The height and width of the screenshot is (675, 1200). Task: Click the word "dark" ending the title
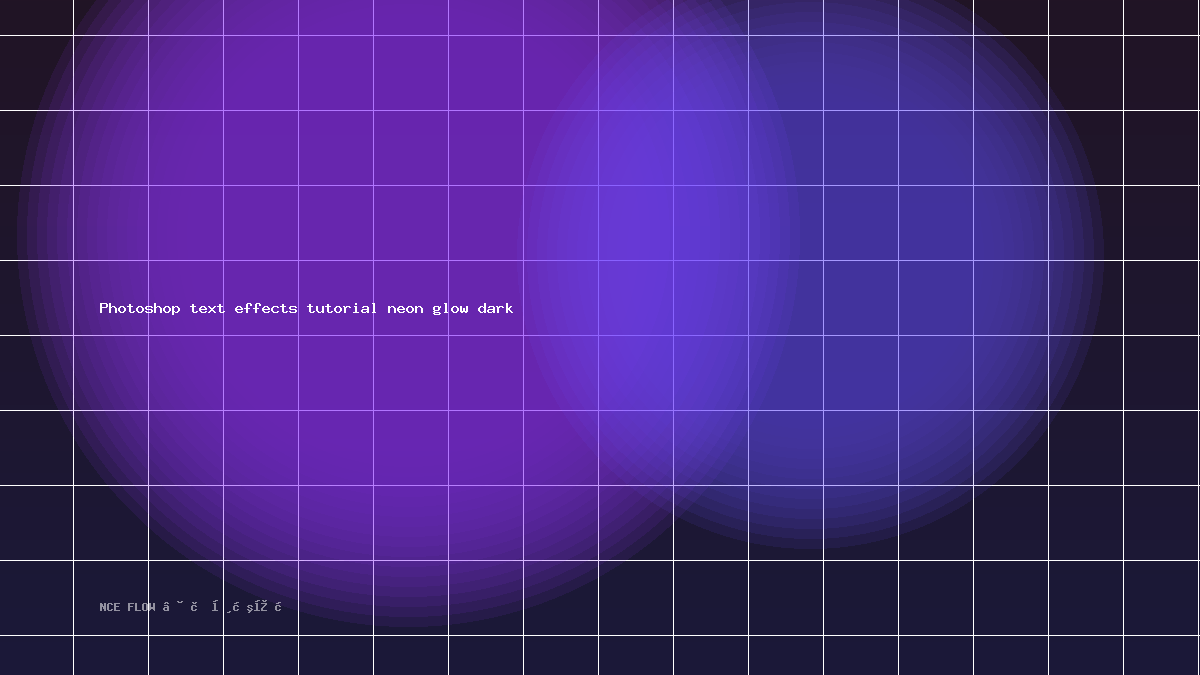pyautogui.click(x=495, y=308)
